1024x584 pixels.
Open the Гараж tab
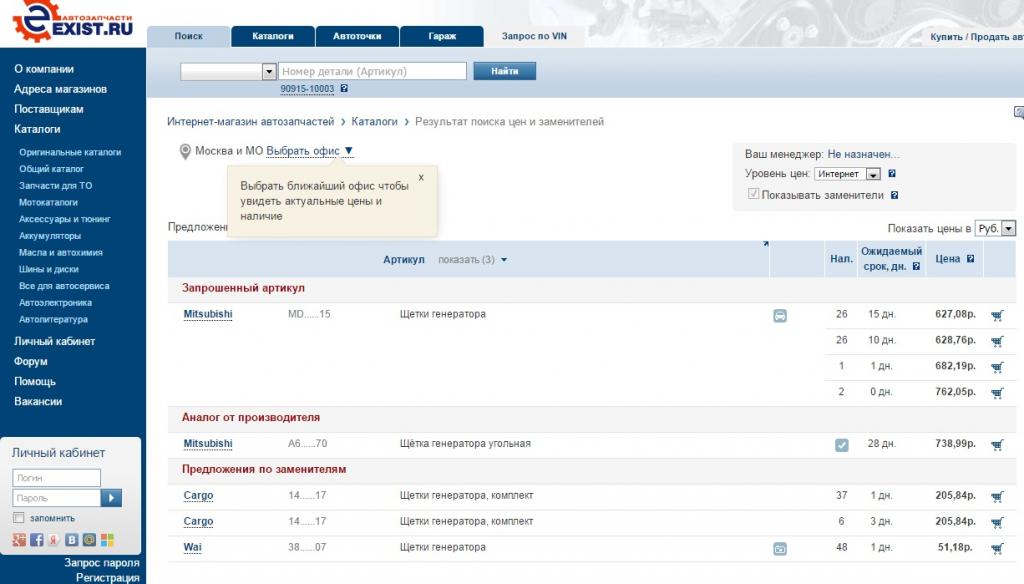(441, 36)
